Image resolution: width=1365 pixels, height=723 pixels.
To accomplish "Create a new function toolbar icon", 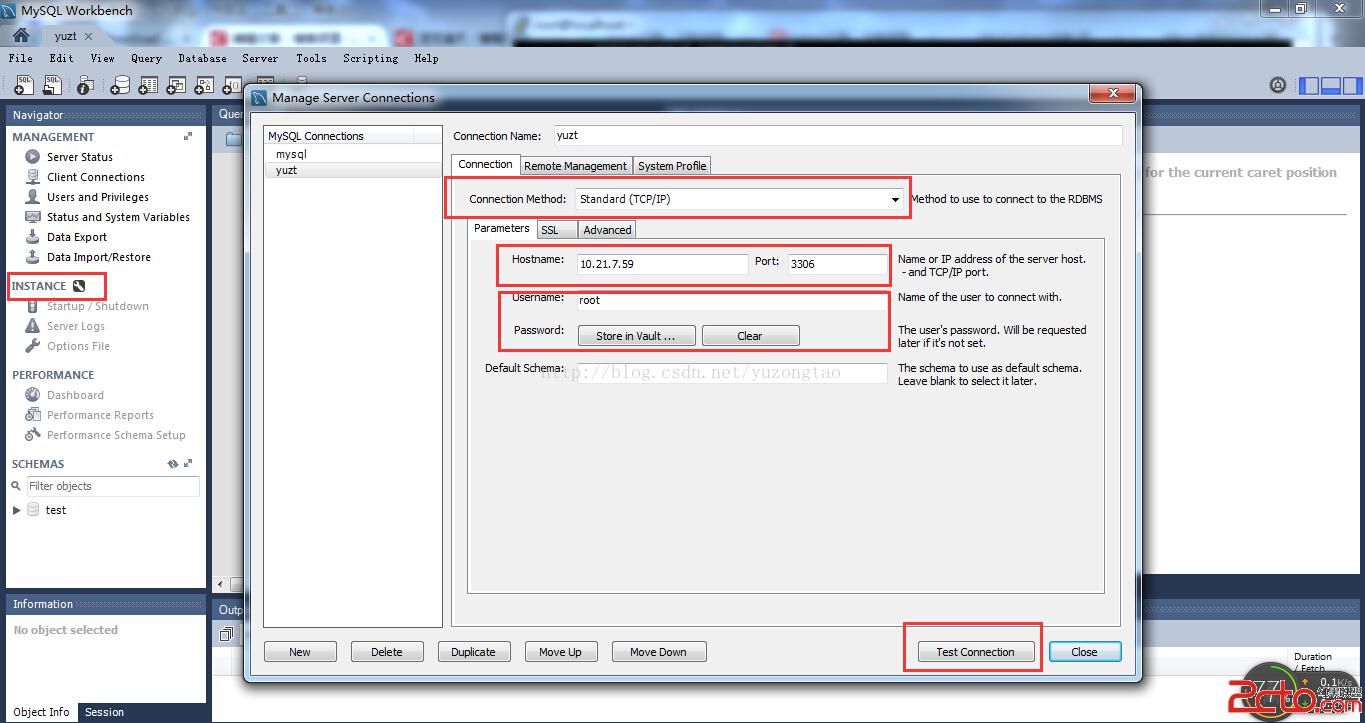I will 232,86.
